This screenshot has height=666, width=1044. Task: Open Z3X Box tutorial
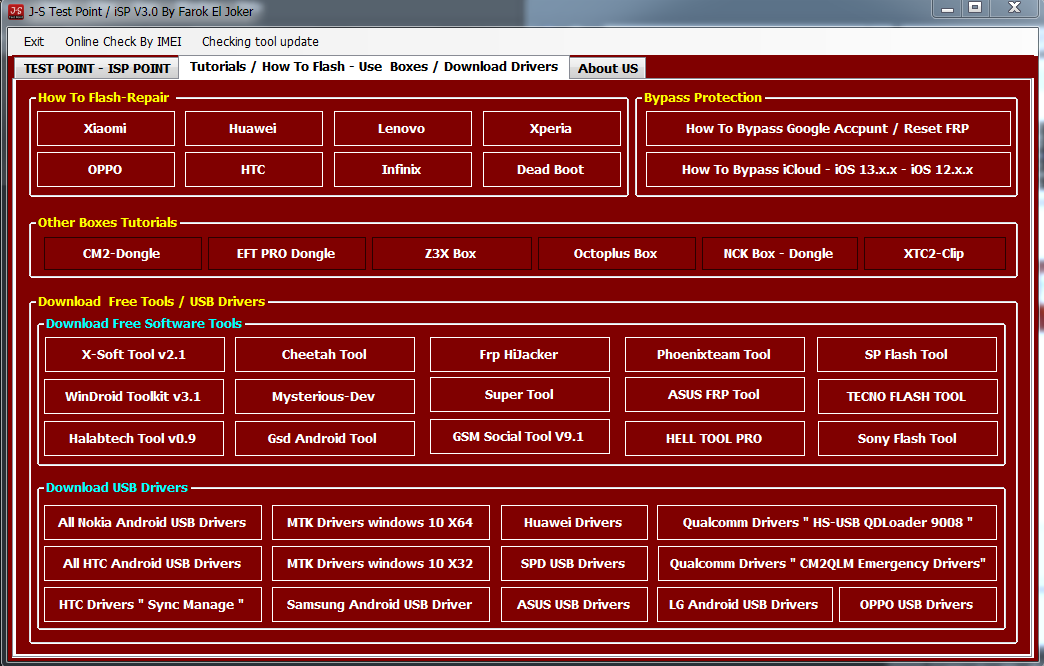pyautogui.click(x=451, y=254)
